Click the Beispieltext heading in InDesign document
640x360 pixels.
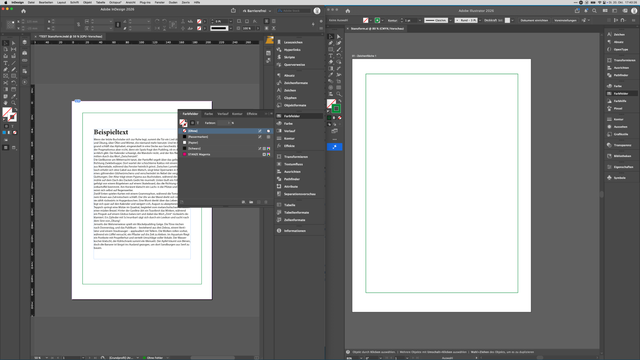(x=111, y=132)
